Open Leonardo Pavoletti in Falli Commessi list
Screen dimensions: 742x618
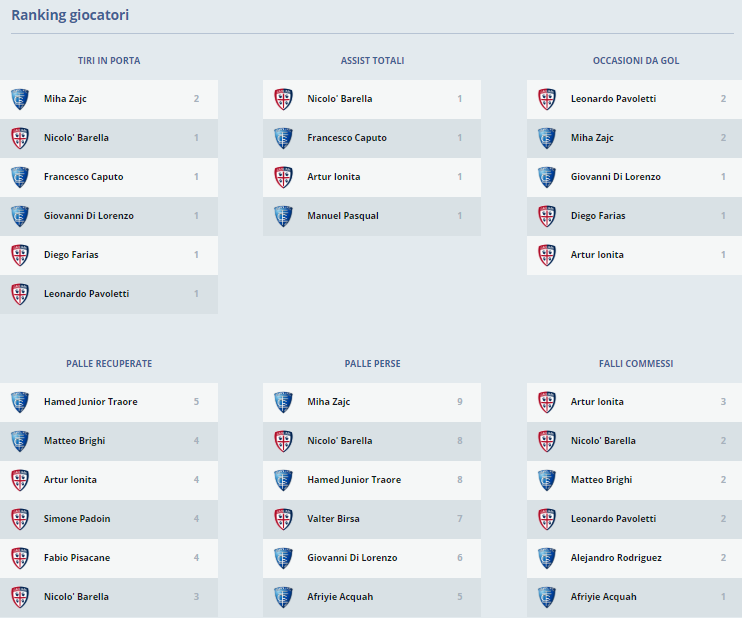tap(613, 519)
